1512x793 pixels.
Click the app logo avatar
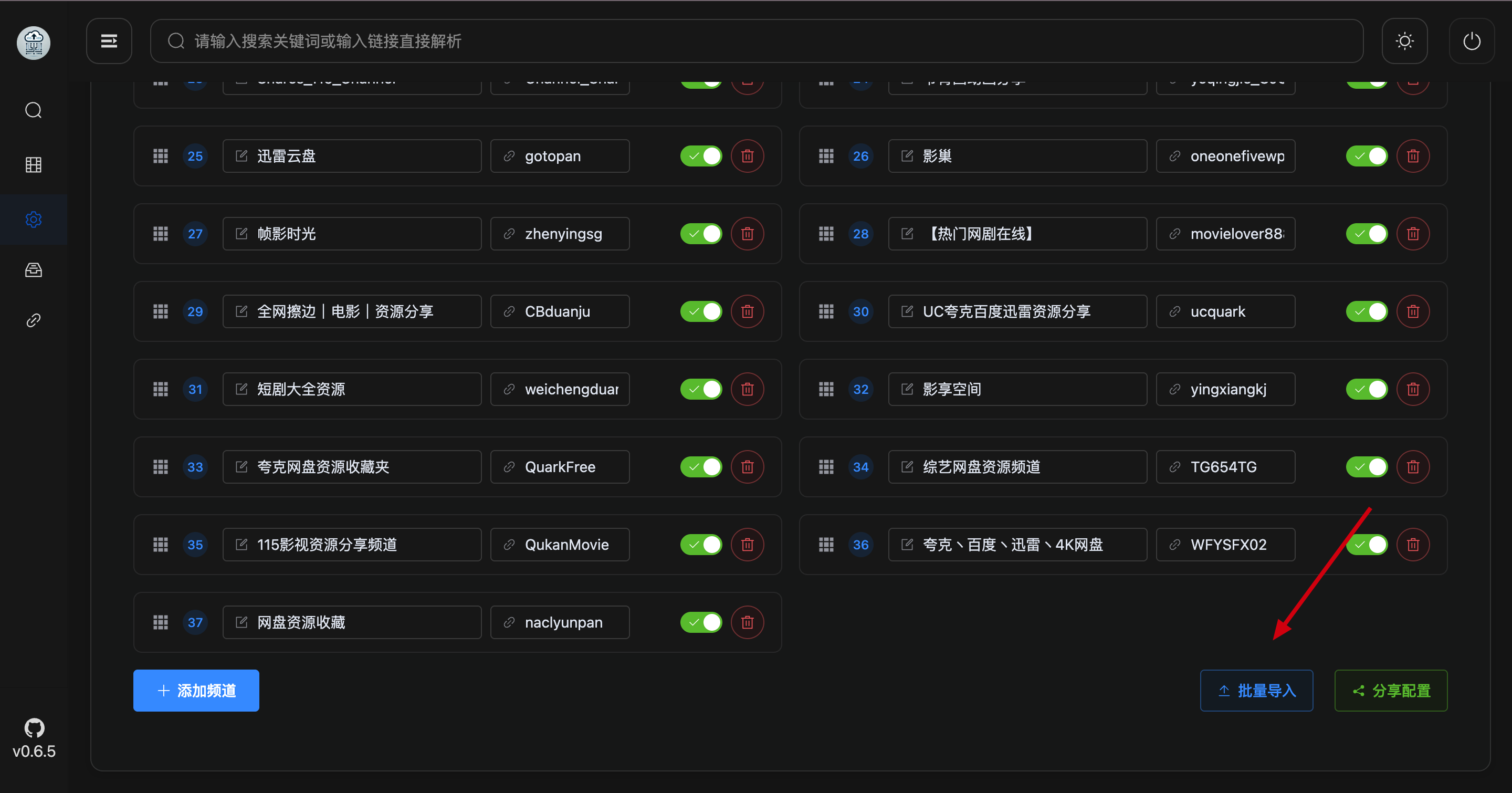click(x=34, y=42)
